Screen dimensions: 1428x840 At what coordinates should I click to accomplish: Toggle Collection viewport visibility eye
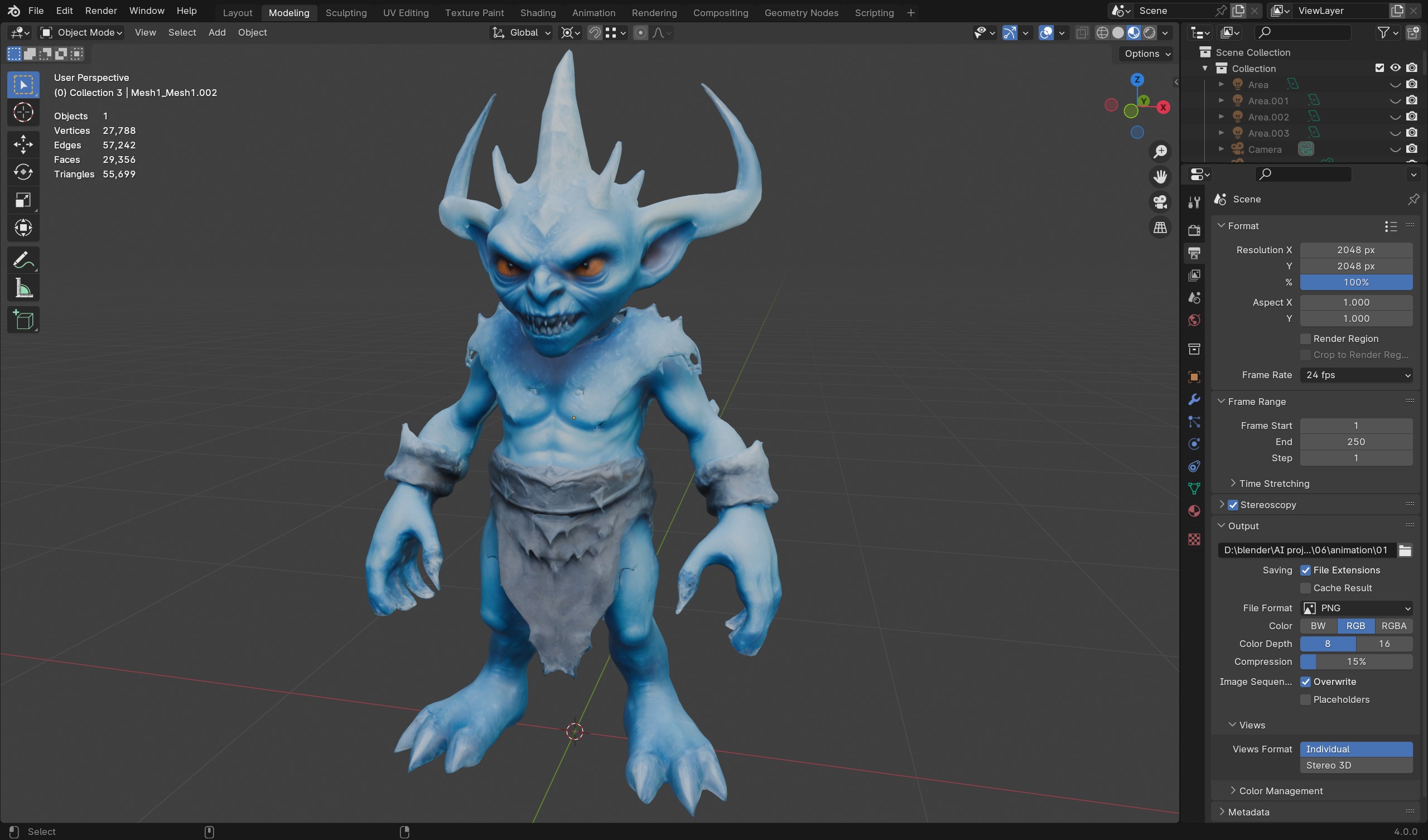point(1395,68)
